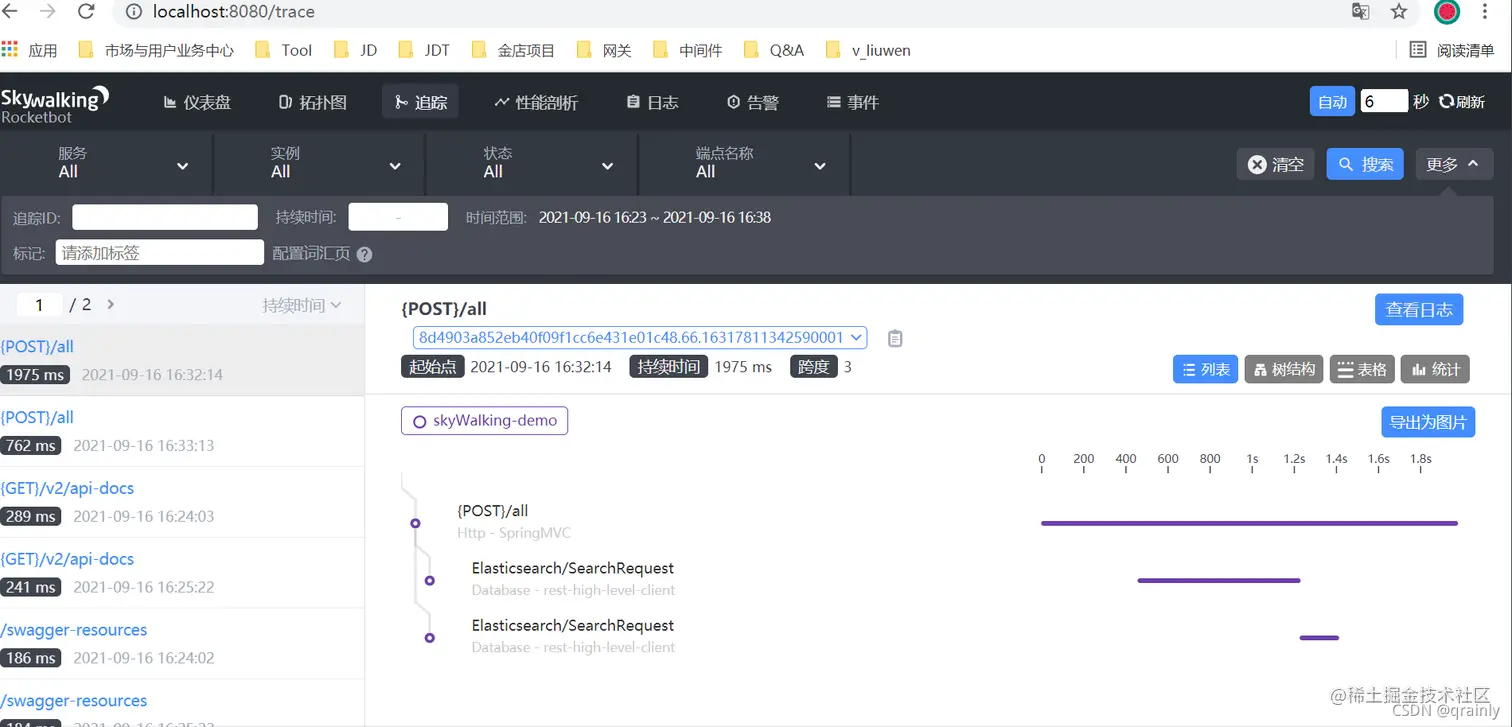The height and width of the screenshot is (727, 1512).
Task: Copy trace ID using clipboard icon
Action: coord(895,338)
